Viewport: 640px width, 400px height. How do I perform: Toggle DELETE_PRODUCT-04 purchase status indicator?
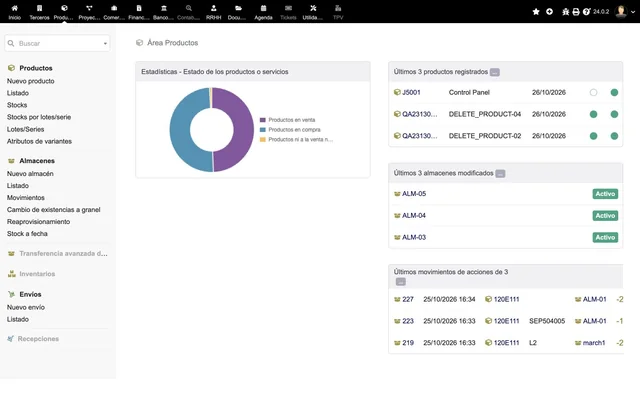(x=614, y=114)
